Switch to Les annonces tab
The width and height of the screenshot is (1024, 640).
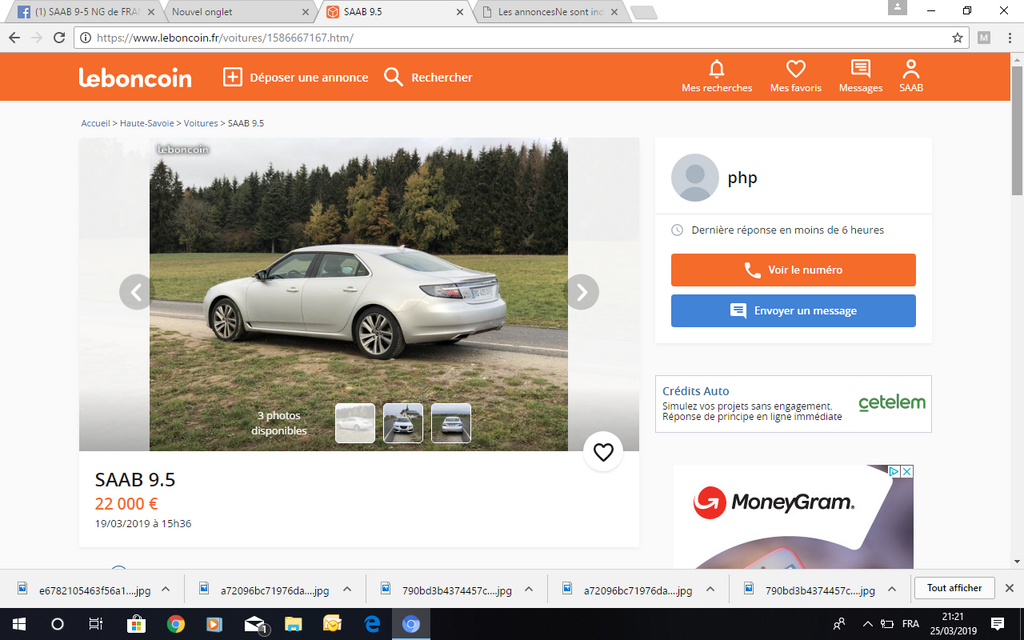click(x=551, y=12)
